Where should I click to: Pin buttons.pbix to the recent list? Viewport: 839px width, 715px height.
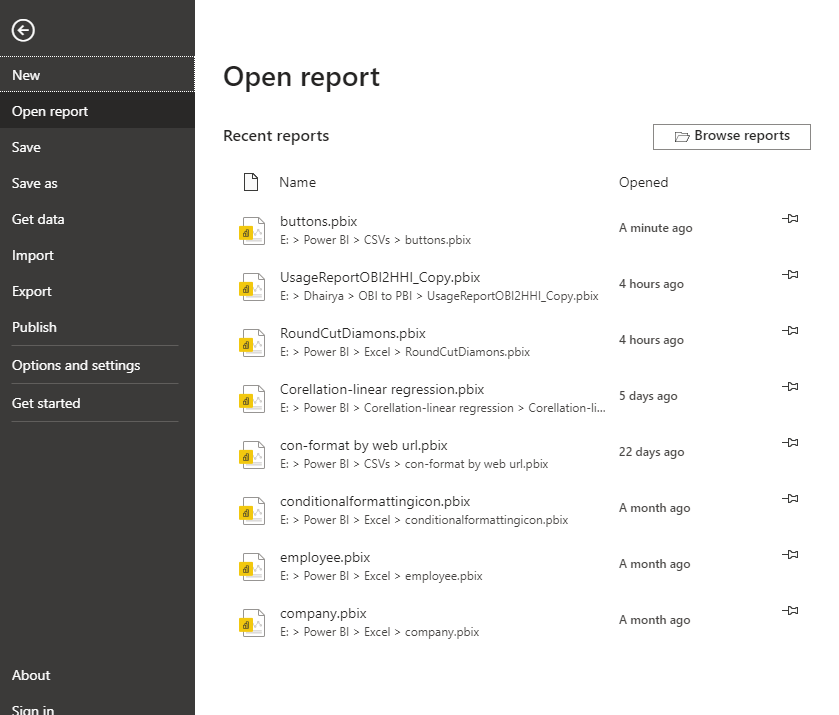point(790,218)
